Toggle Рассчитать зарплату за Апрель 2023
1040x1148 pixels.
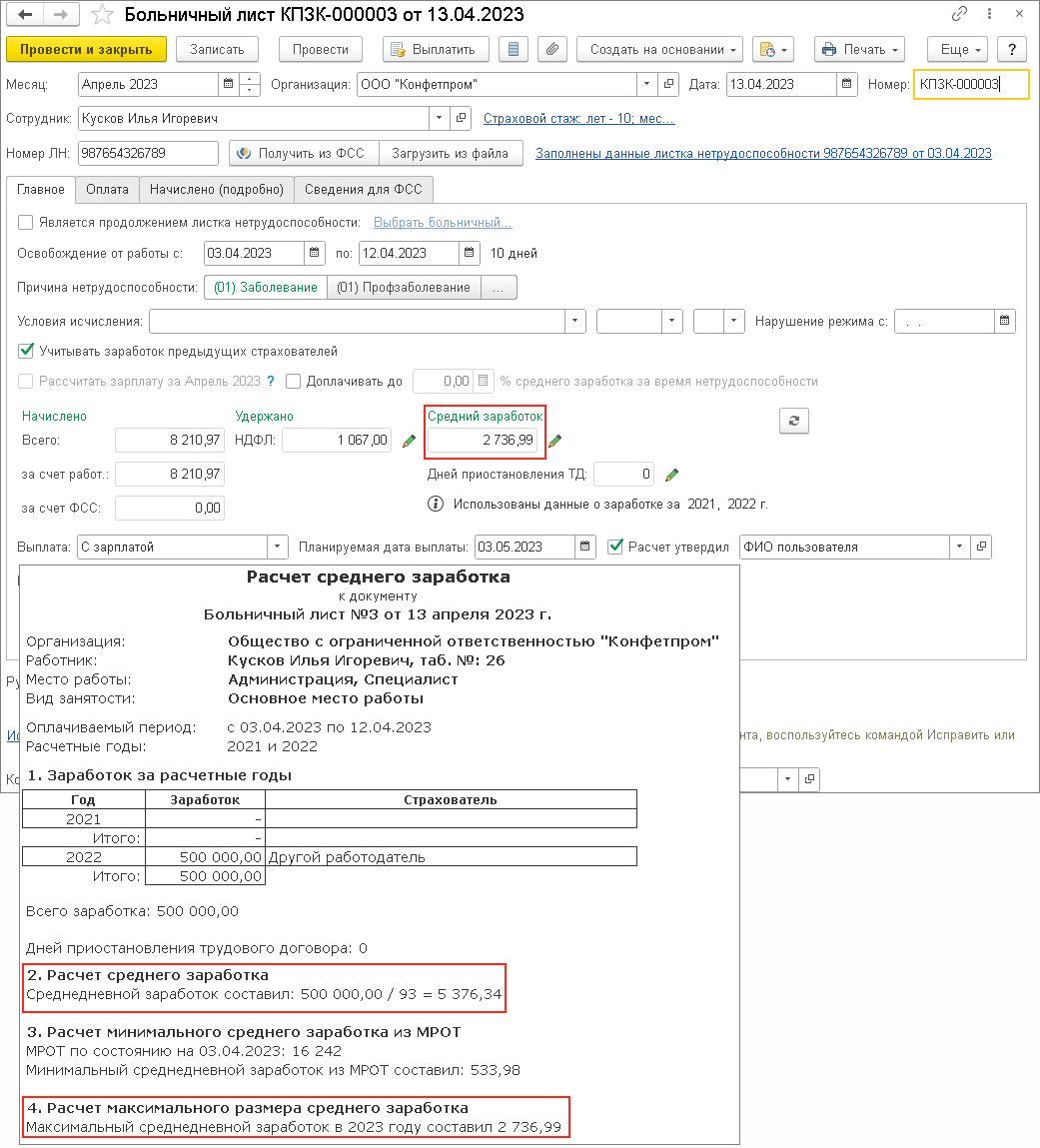coord(26,381)
